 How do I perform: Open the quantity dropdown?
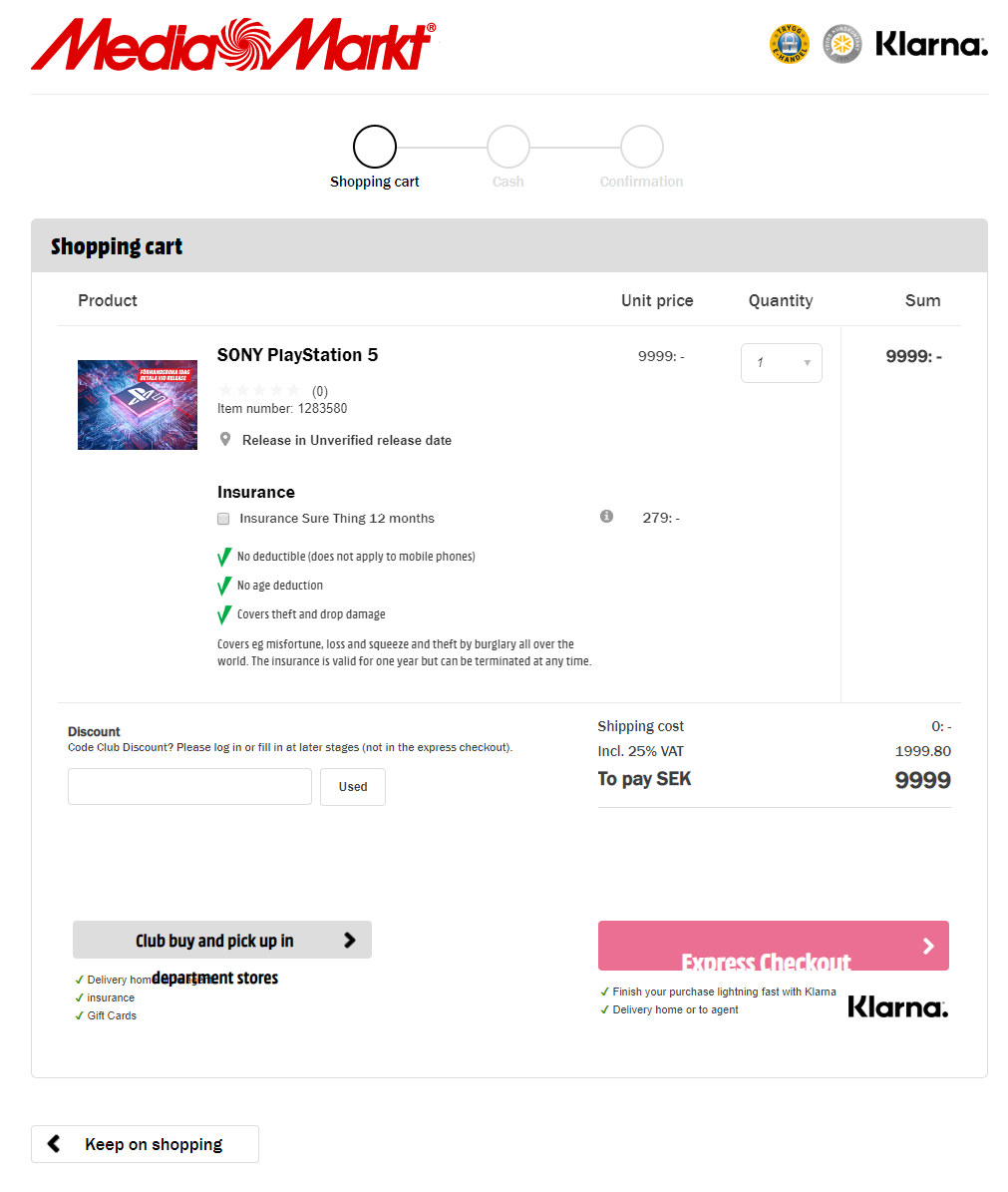[782, 363]
